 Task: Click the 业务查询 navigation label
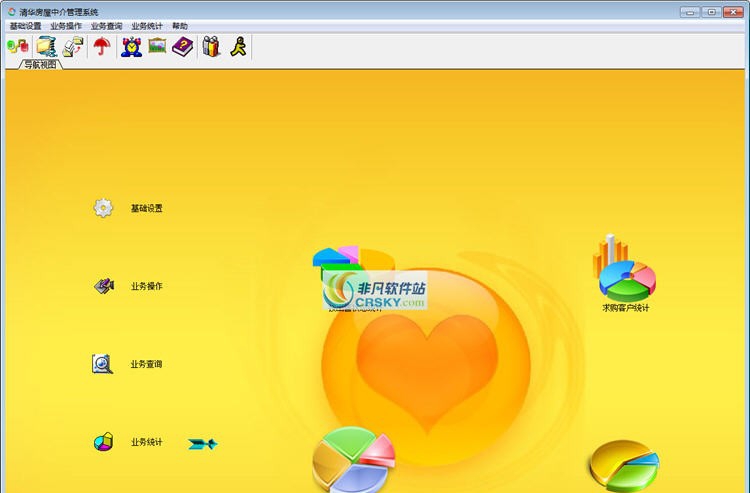146,364
